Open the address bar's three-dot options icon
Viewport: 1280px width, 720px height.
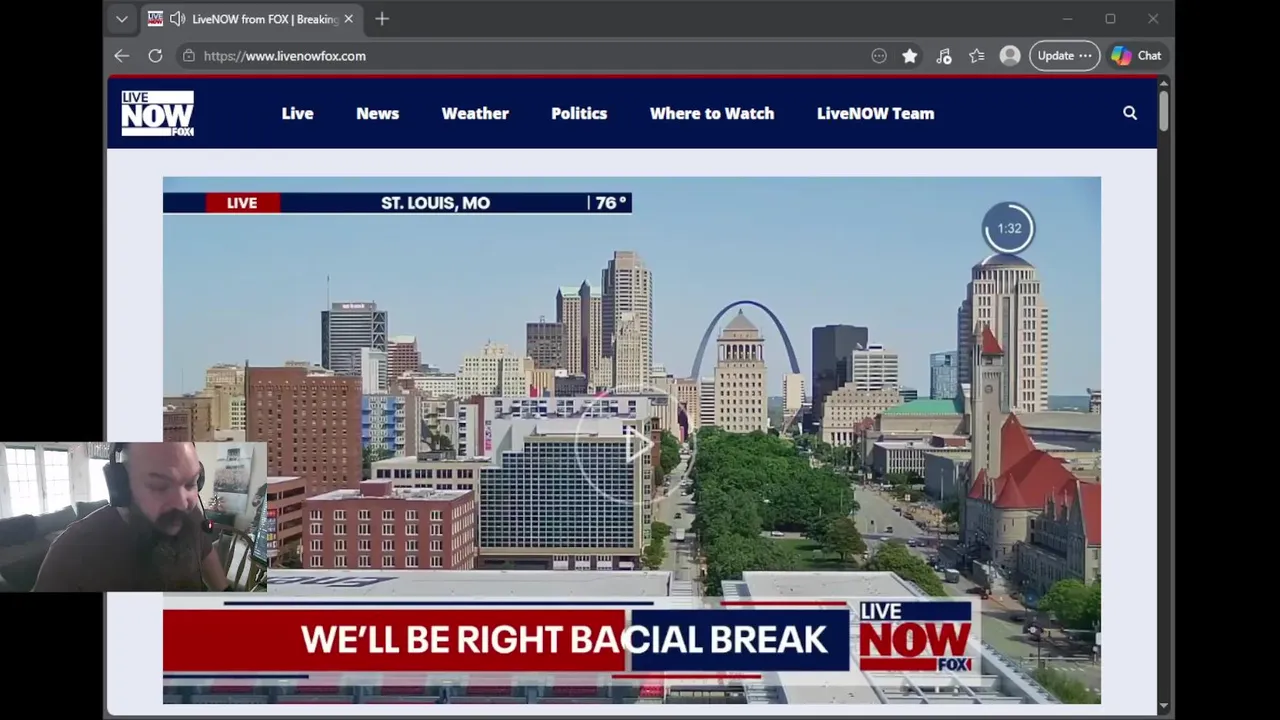tap(879, 56)
